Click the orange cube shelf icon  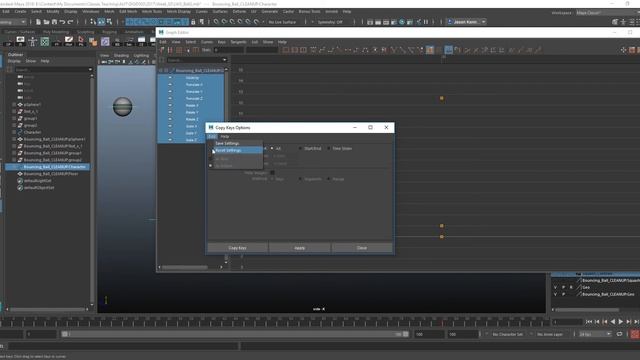(x=93, y=41)
